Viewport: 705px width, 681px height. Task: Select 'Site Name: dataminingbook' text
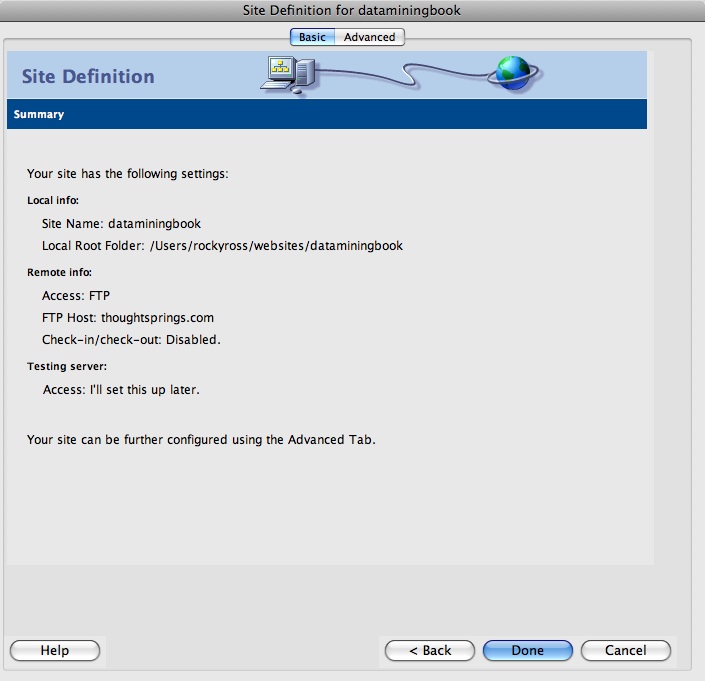point(121,224)
